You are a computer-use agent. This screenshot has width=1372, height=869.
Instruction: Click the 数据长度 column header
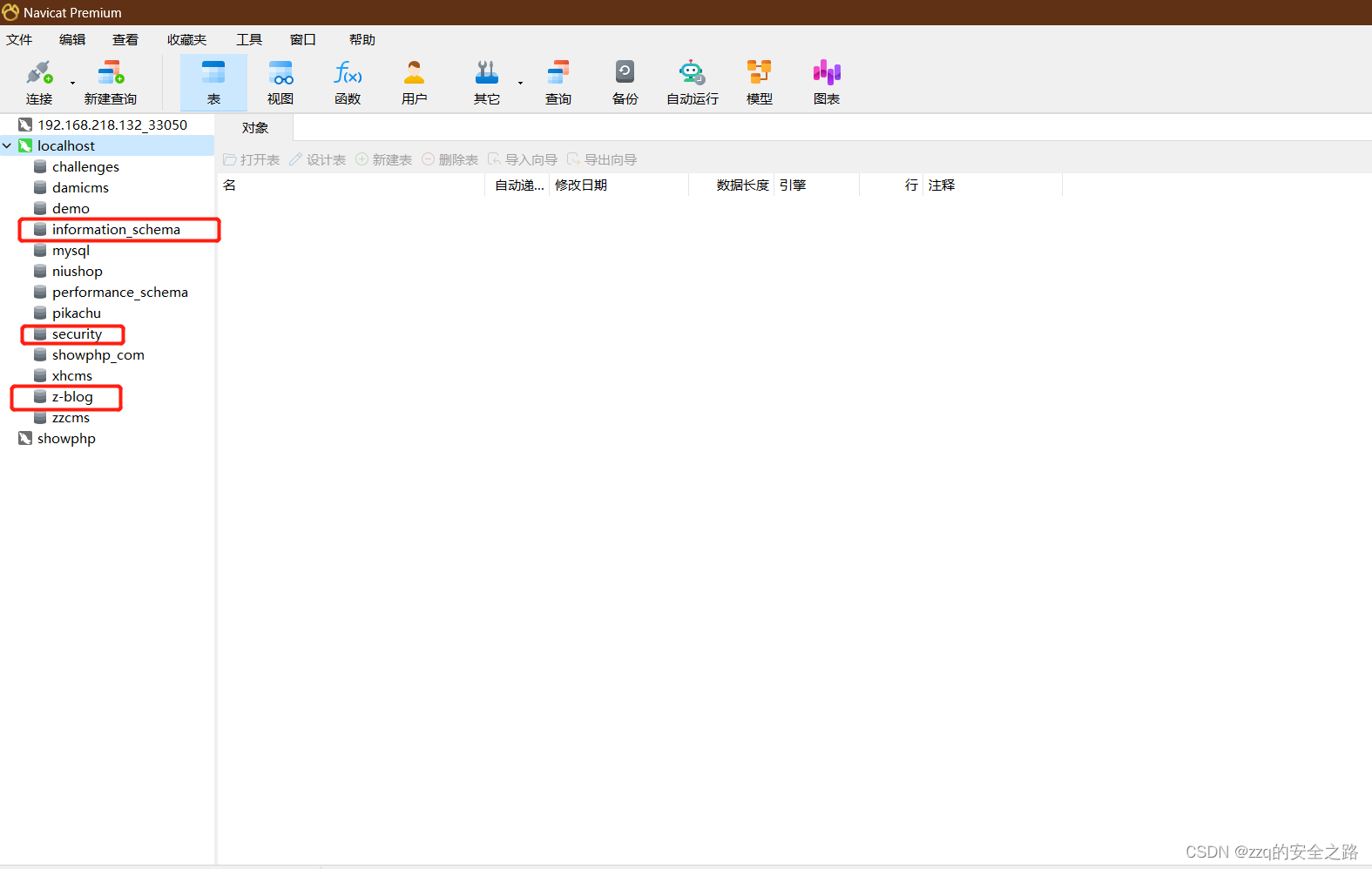pos(732,185)
